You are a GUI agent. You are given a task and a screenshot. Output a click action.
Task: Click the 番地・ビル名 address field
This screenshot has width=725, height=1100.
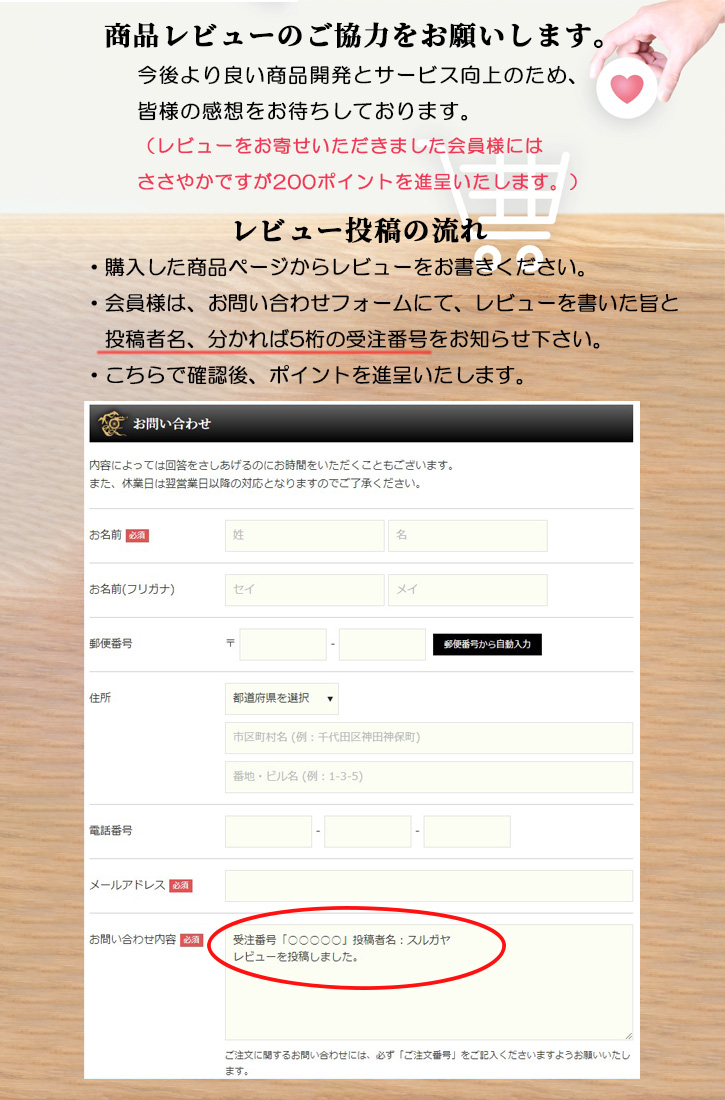(428, 777)
